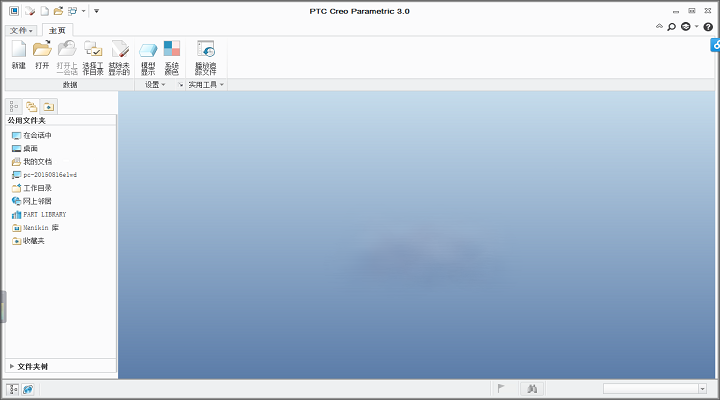Open the selection filter dropdown in status bar
The width and height of the screenshot is (720, 400).
(x=703, y=389)
